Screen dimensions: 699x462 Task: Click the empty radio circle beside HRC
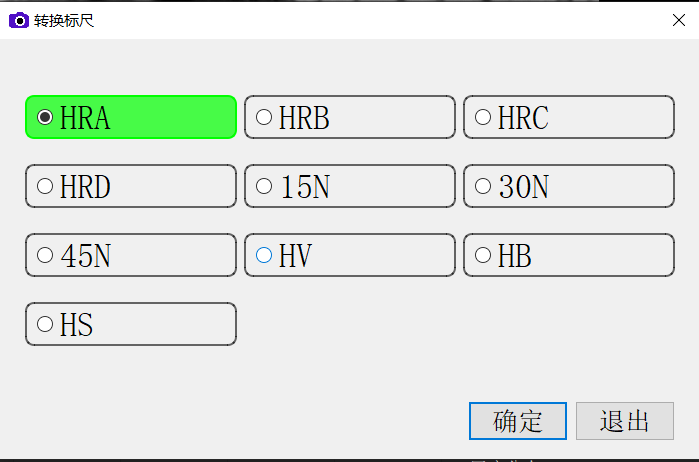[x=483, y=117]
